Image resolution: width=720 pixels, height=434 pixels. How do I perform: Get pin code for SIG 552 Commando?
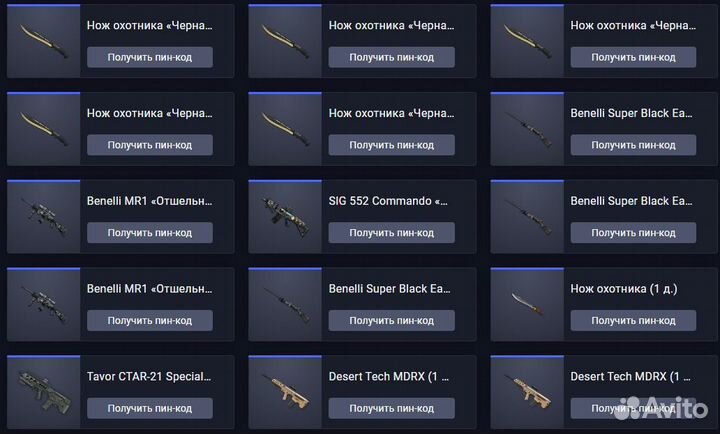(x=392, y=233)
